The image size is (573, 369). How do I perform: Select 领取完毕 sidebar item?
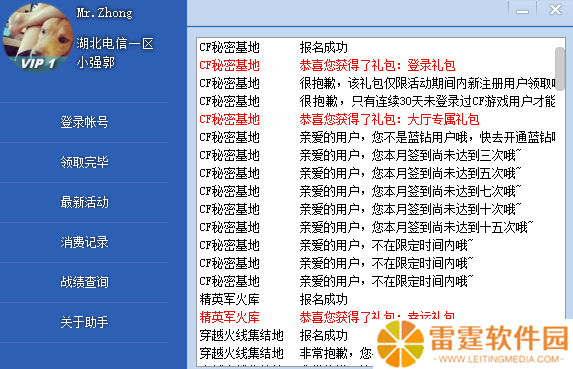(x=84, y=162)
